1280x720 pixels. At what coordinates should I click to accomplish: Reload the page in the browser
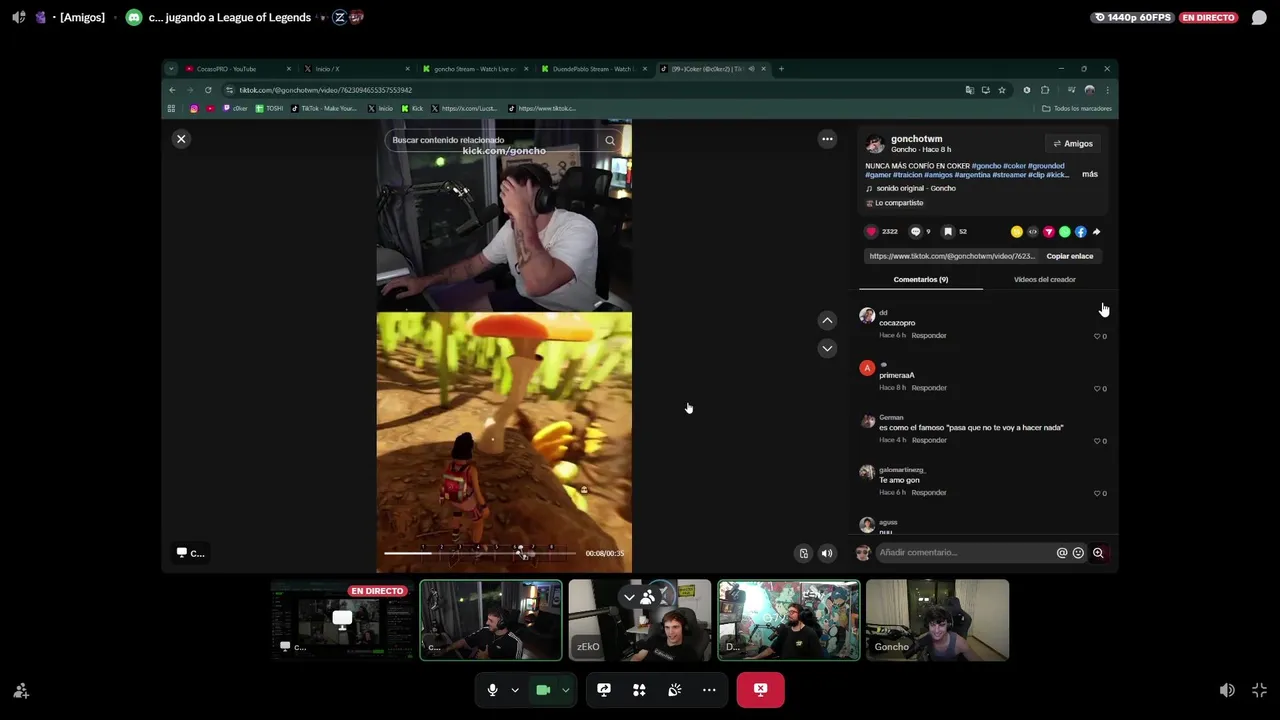click(x=208, y=90)
